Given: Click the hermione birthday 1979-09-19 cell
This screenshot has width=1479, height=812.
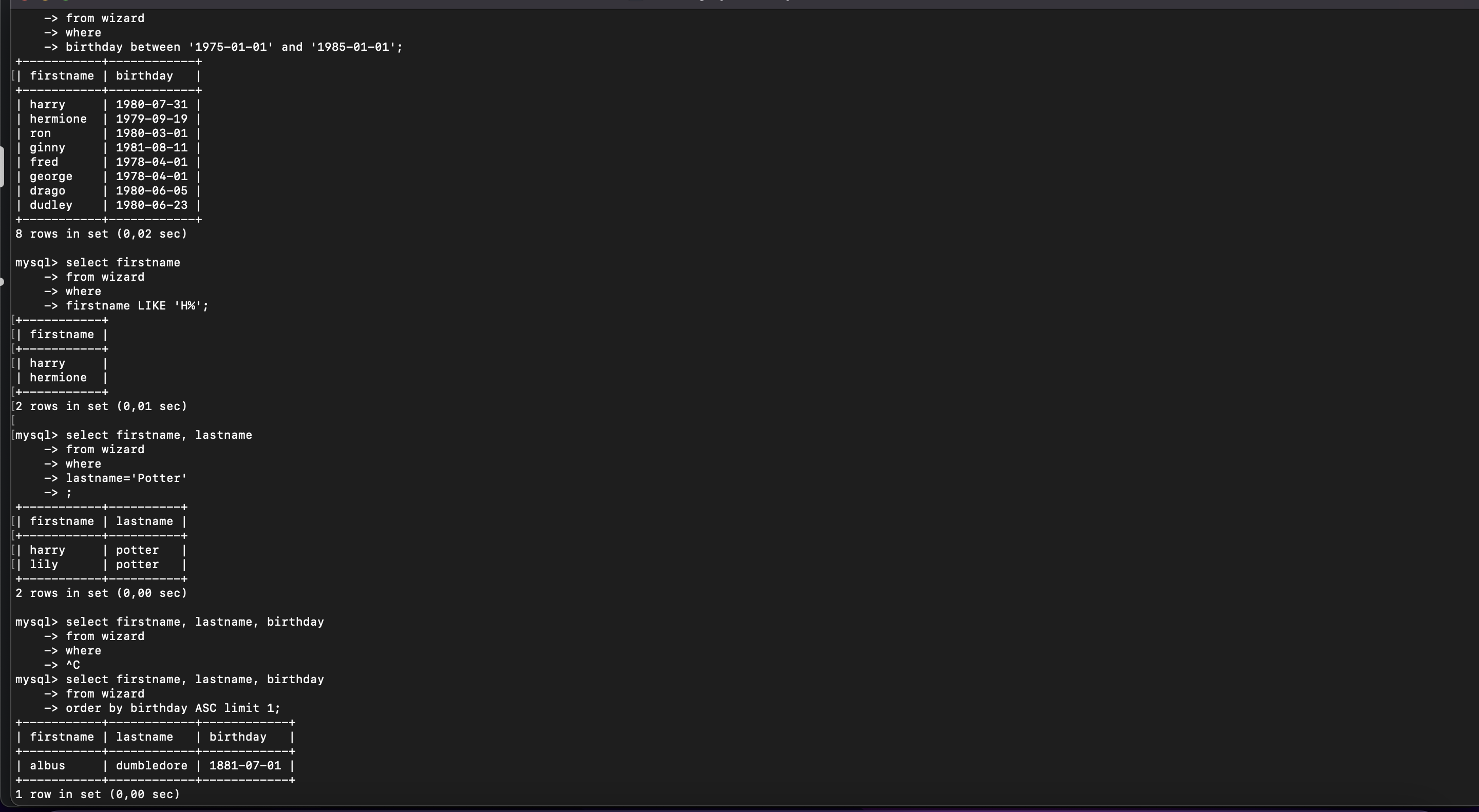Looking at the screenshot, I should point(151,119).
